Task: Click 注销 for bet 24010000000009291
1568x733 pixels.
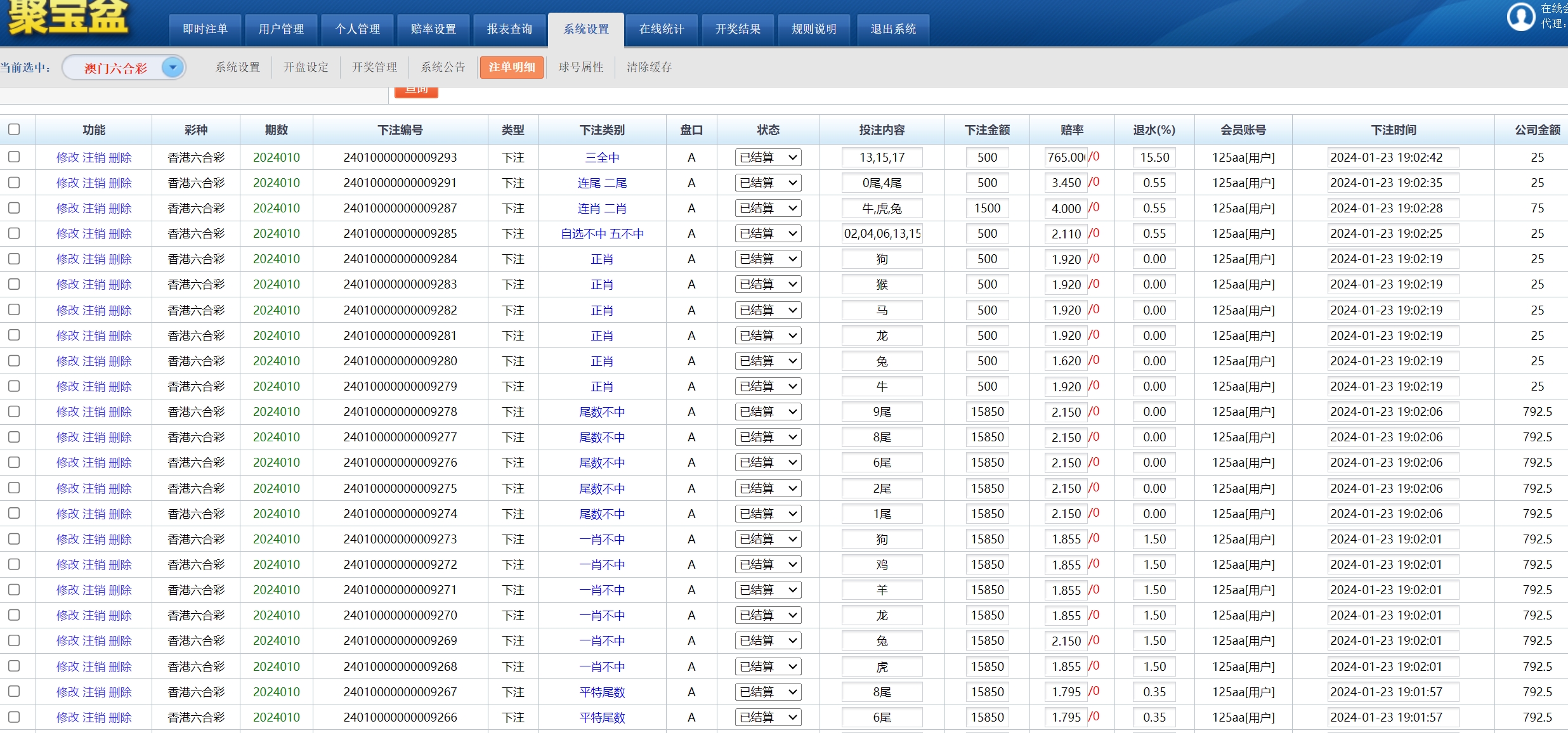Action: tap(94, 183)
